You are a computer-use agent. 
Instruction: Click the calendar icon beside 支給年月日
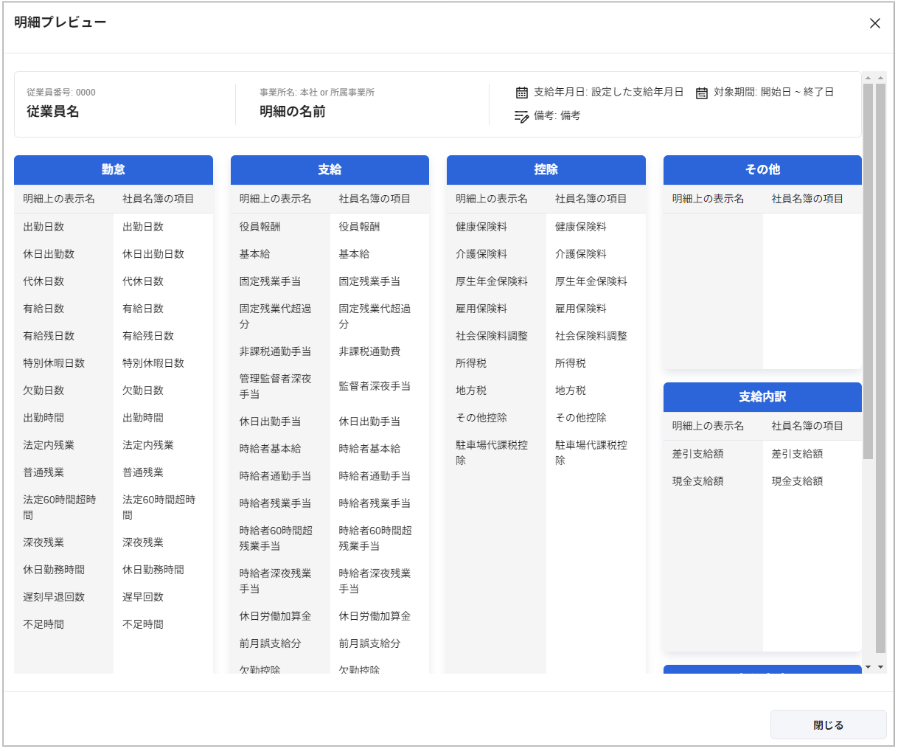(x=521, y=92)
